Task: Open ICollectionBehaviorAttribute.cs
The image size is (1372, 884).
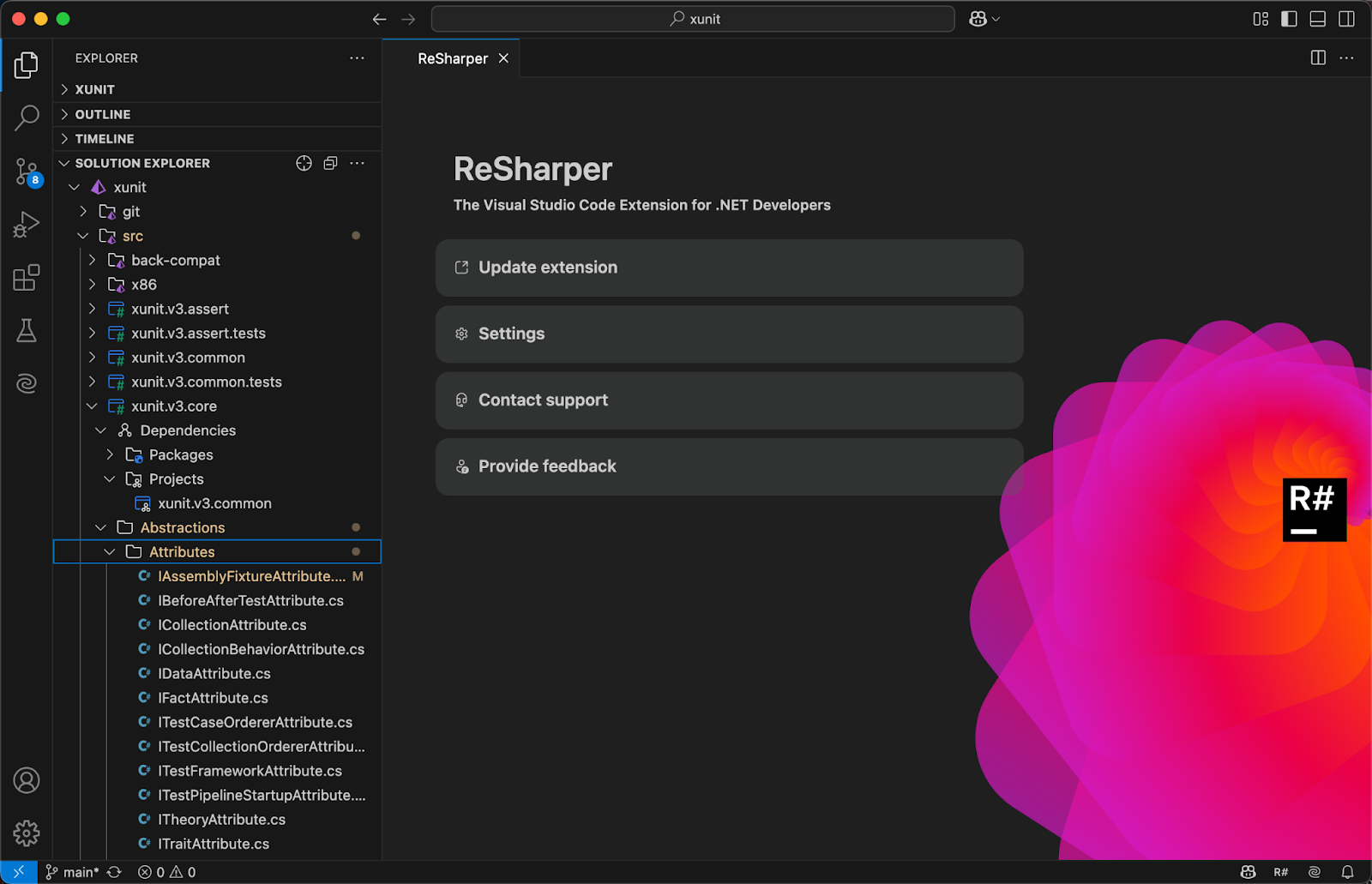Action: pyautogui.click(x=217, y=649)
